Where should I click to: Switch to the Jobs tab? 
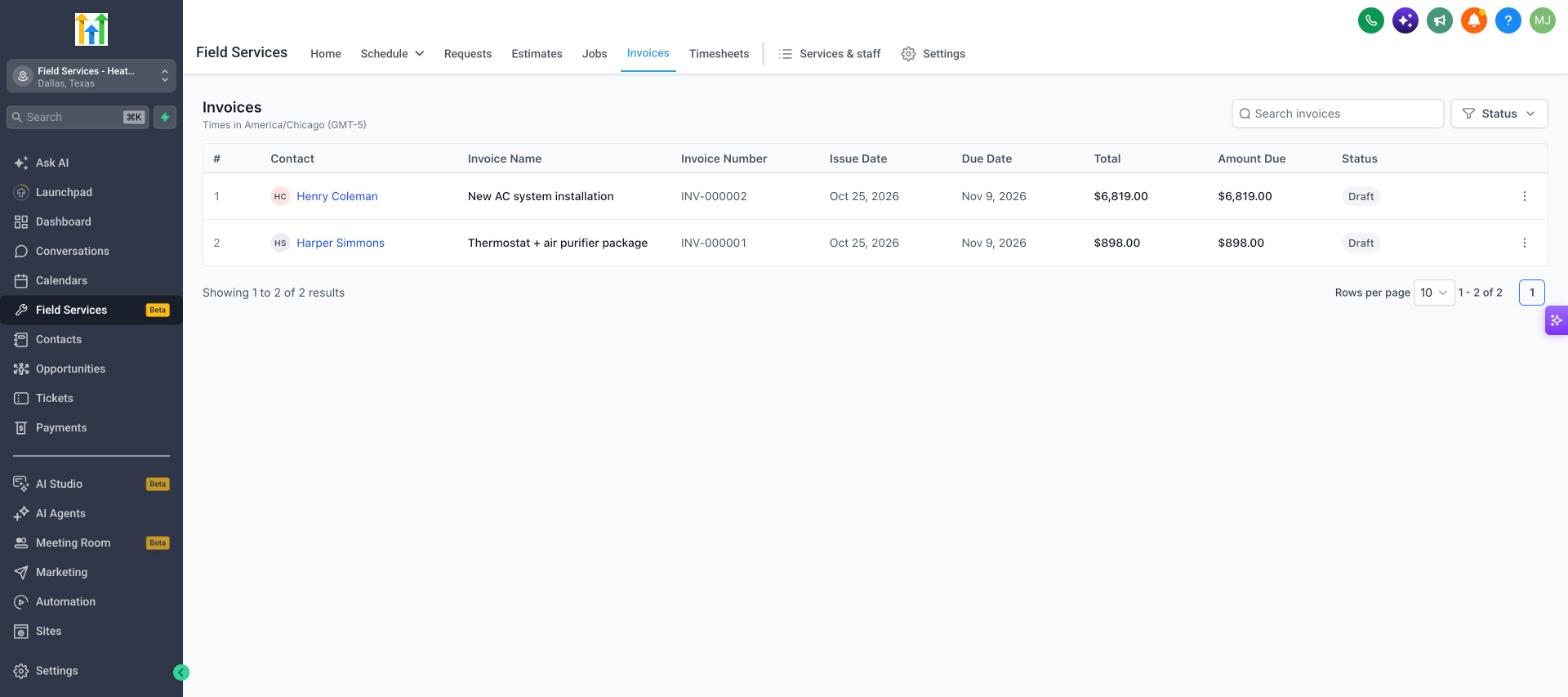[594, 54]
